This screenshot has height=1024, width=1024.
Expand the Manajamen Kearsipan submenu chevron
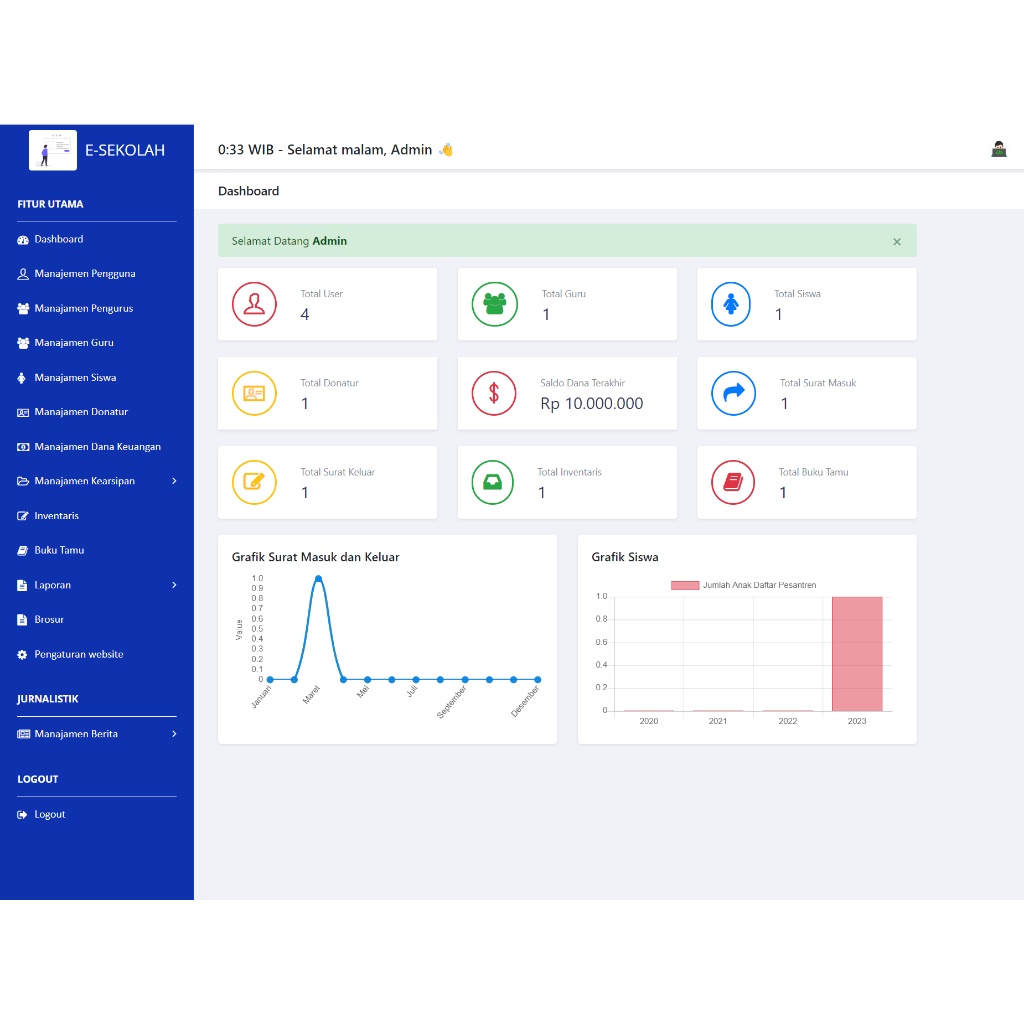[174, 481]
